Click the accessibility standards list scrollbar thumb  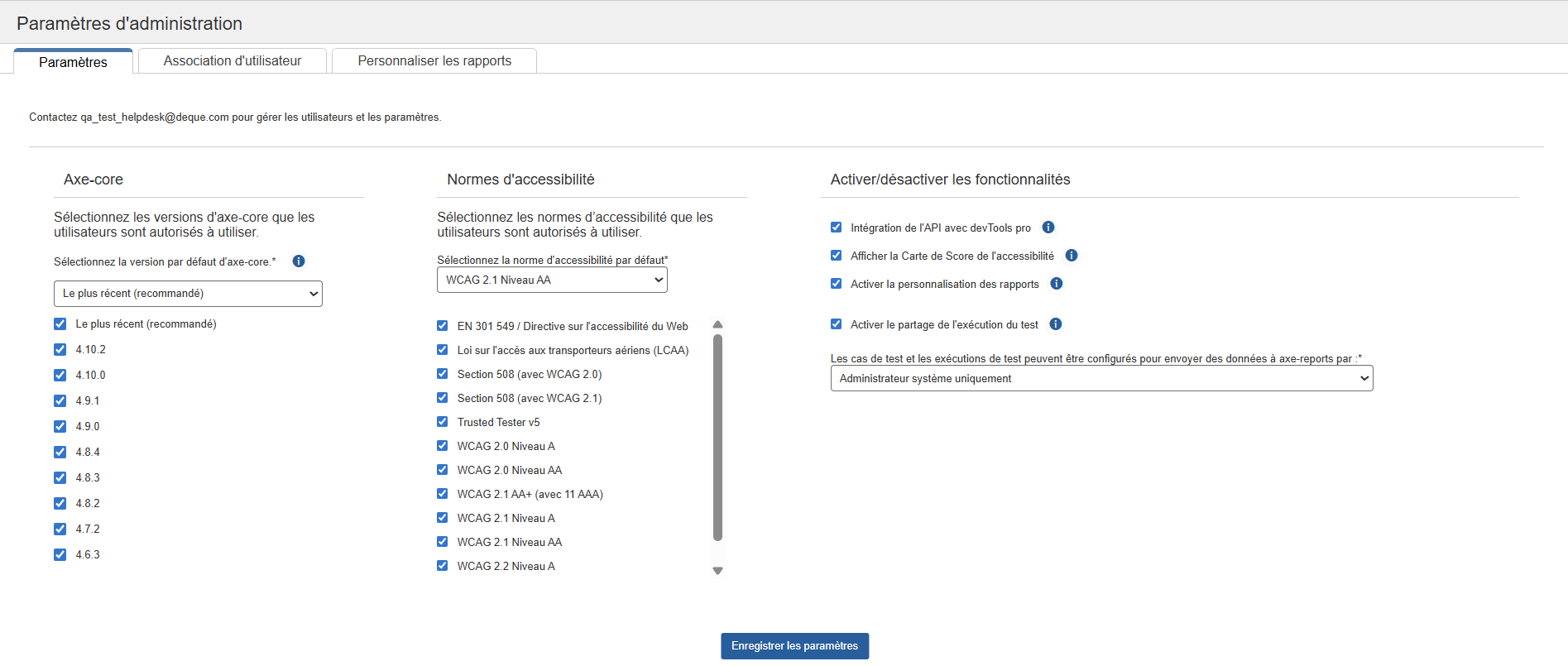pos(717,437)
